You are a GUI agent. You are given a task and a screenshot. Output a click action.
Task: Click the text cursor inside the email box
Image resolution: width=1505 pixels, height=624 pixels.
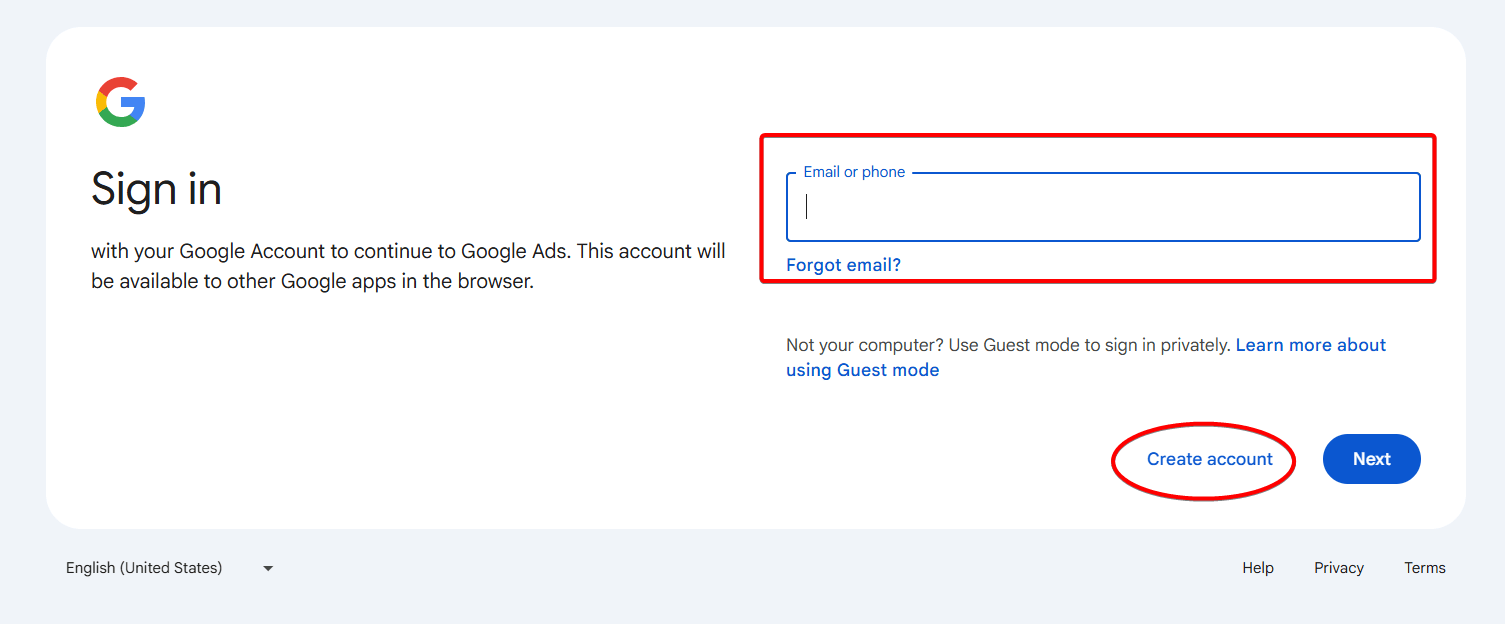[806, 207]
